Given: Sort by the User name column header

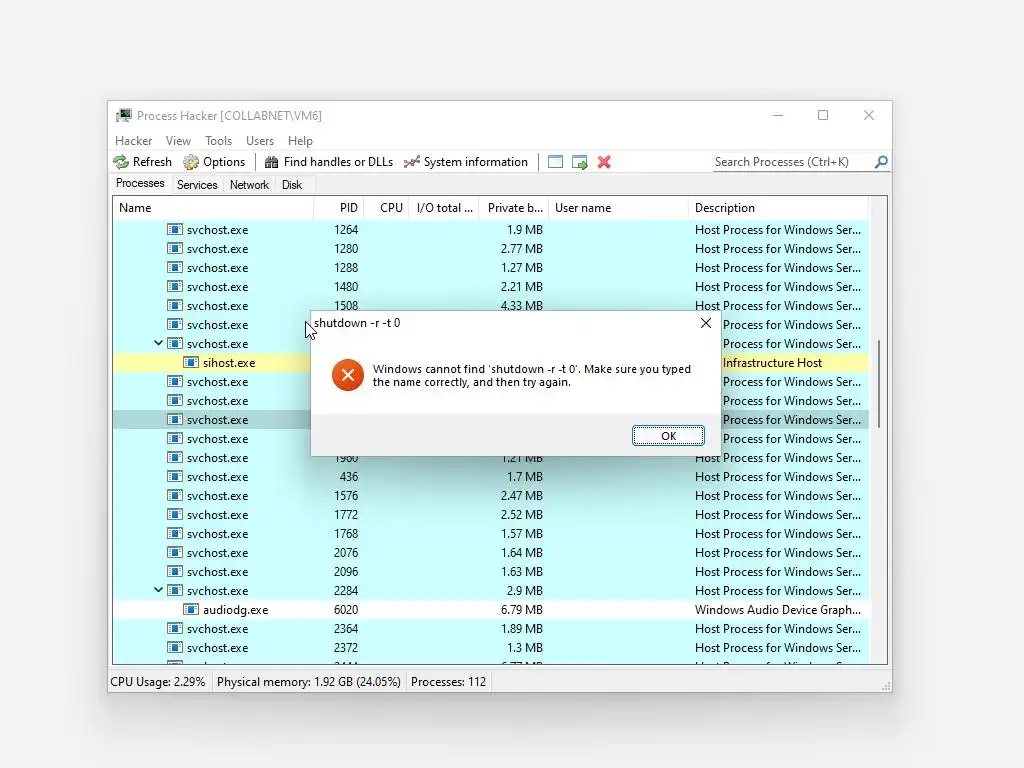Looking at the screenshot, I should pyautogui.click(x=618, y=208).
